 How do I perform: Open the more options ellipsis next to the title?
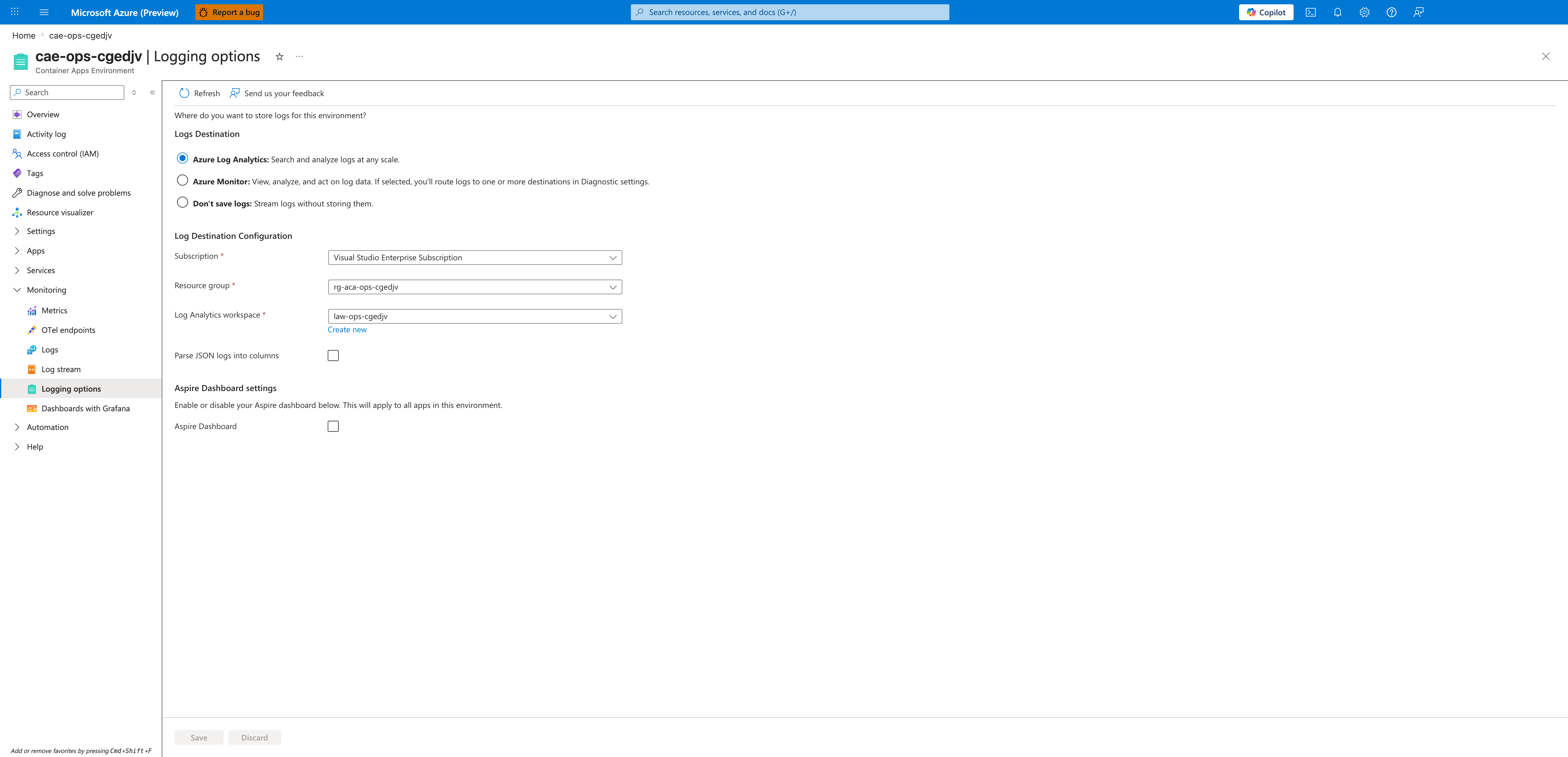point(299,57)
